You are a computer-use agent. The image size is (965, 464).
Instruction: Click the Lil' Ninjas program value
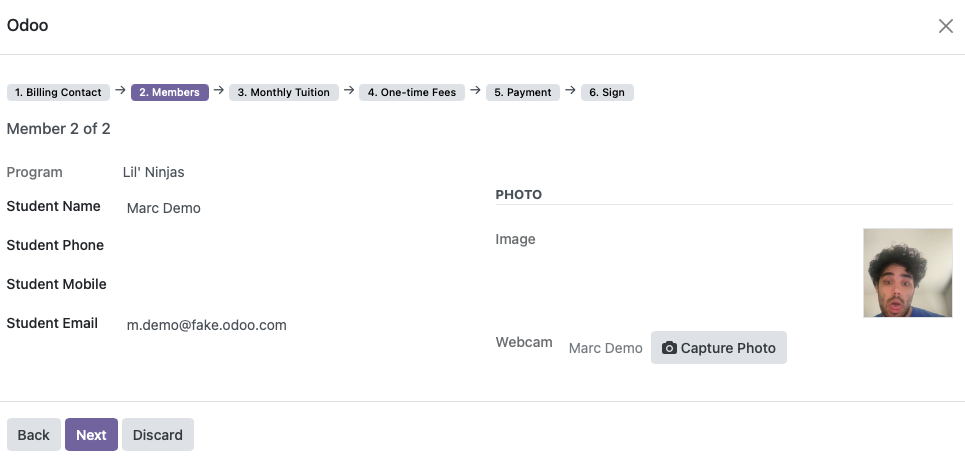pyautogui.click(x=153, y=172)
